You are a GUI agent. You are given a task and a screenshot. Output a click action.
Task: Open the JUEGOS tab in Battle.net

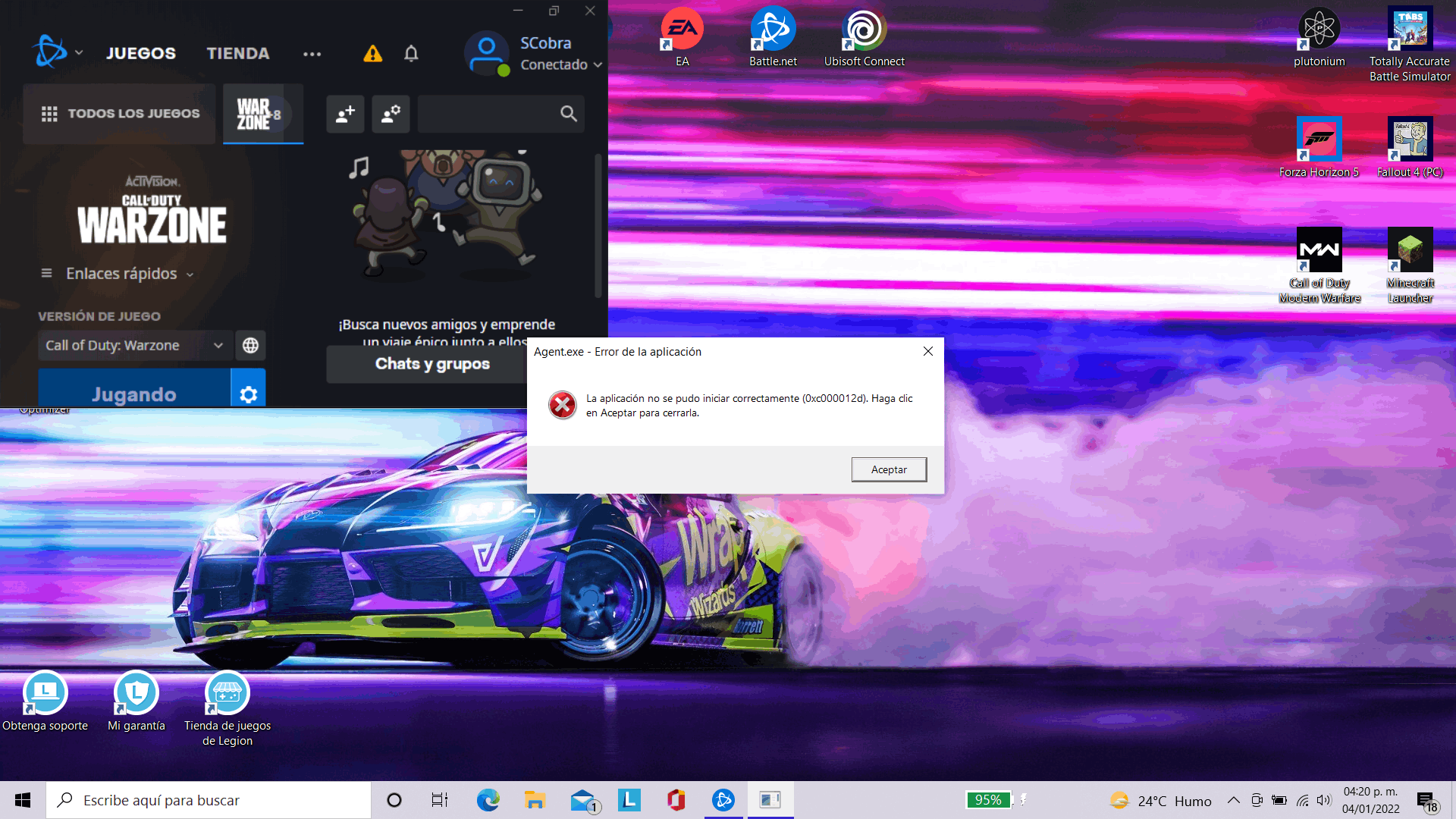(x=141, y=53)
